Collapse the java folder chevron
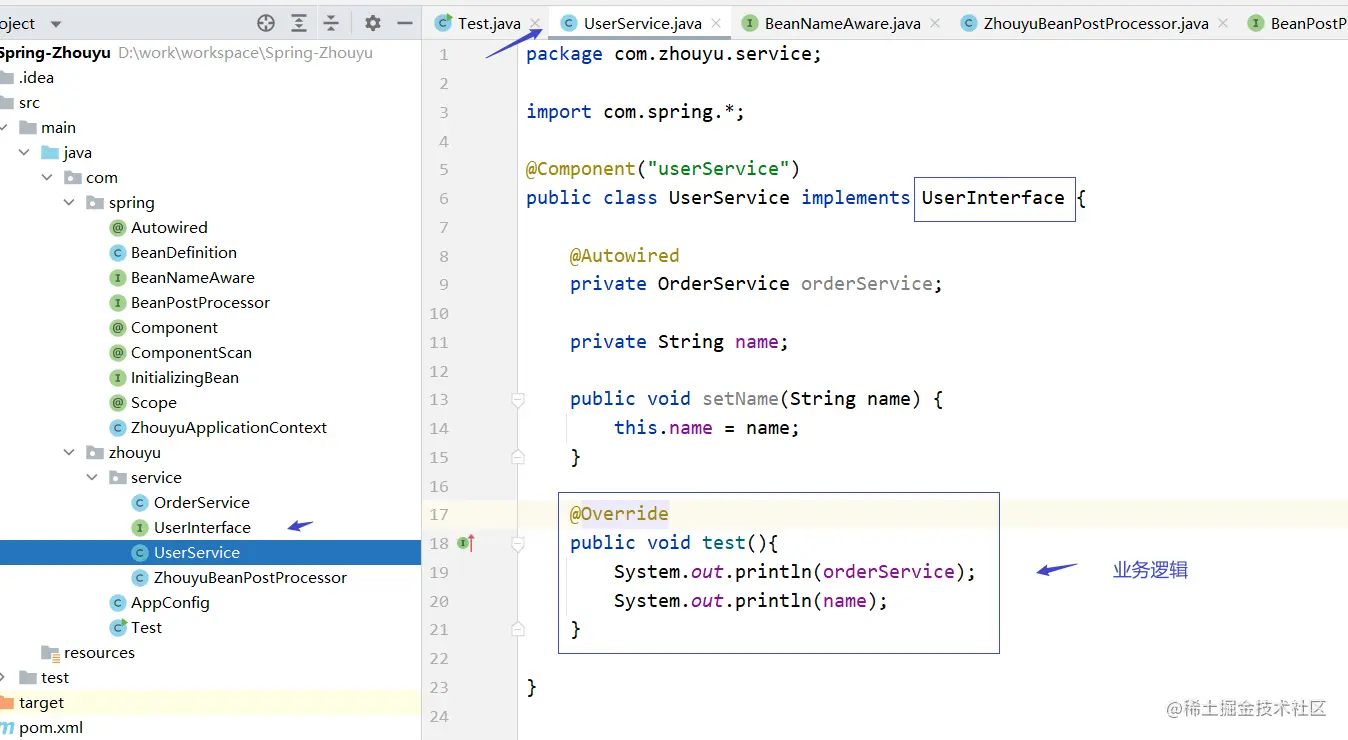Screen dimensions: 1348x740 pyautogui.click(x=25, y=152)
